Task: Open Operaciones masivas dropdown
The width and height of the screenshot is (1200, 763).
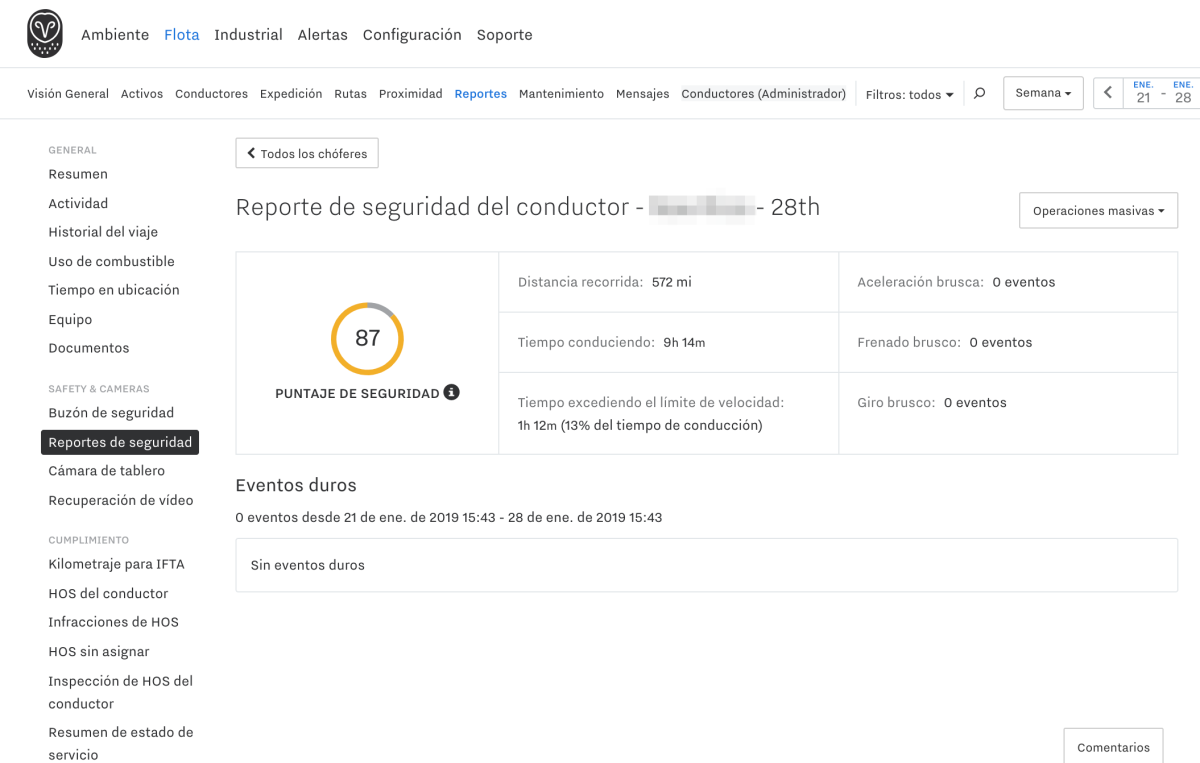Action: [1098, 211]
